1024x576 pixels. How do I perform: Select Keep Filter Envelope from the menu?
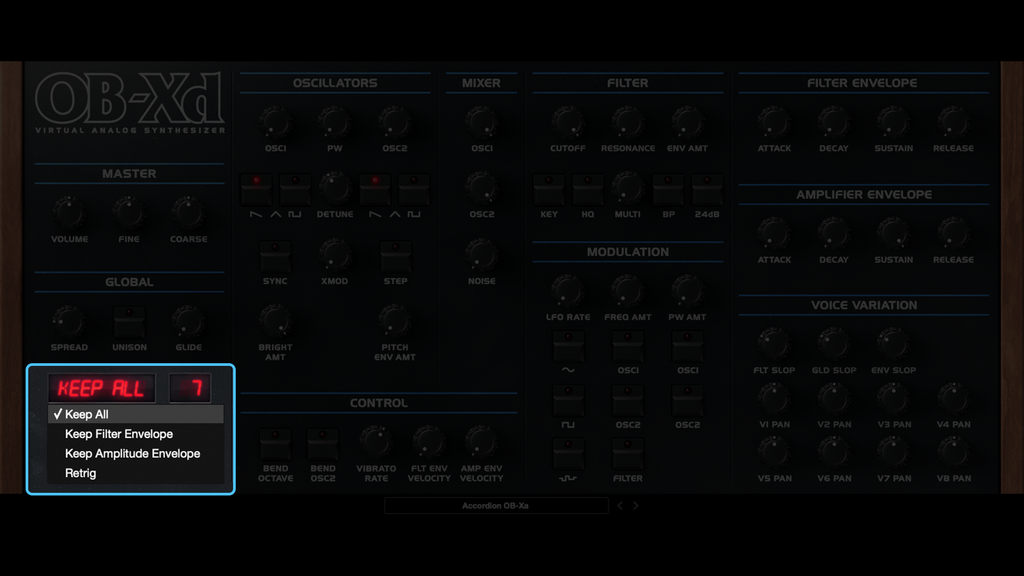(116, 434)
